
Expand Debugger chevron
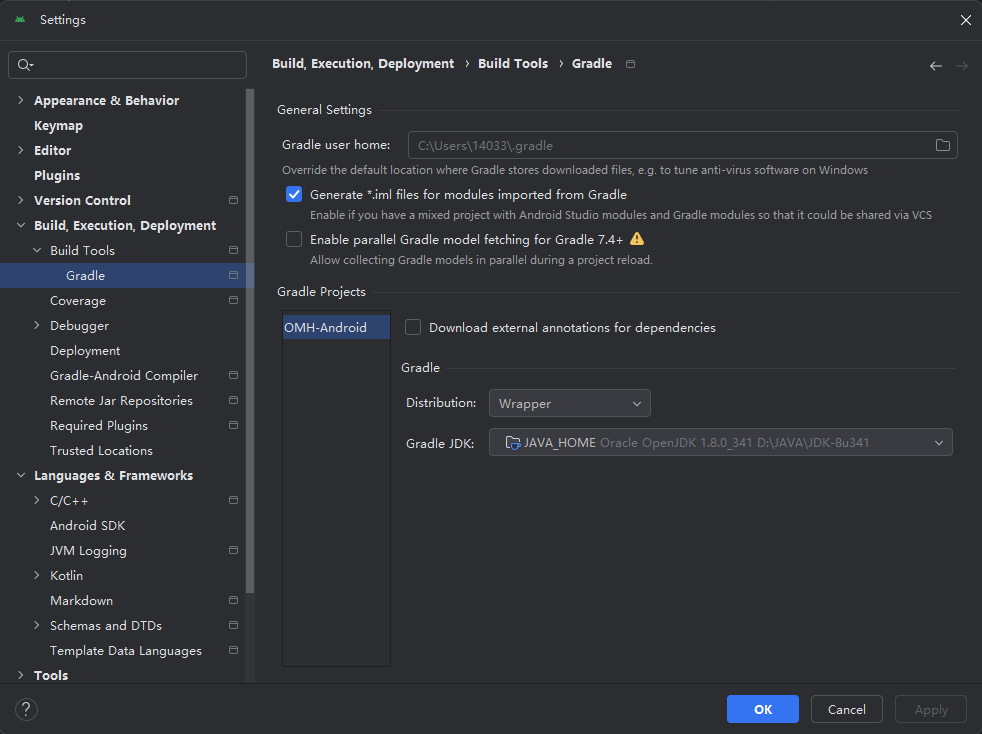tap(37, 326)
